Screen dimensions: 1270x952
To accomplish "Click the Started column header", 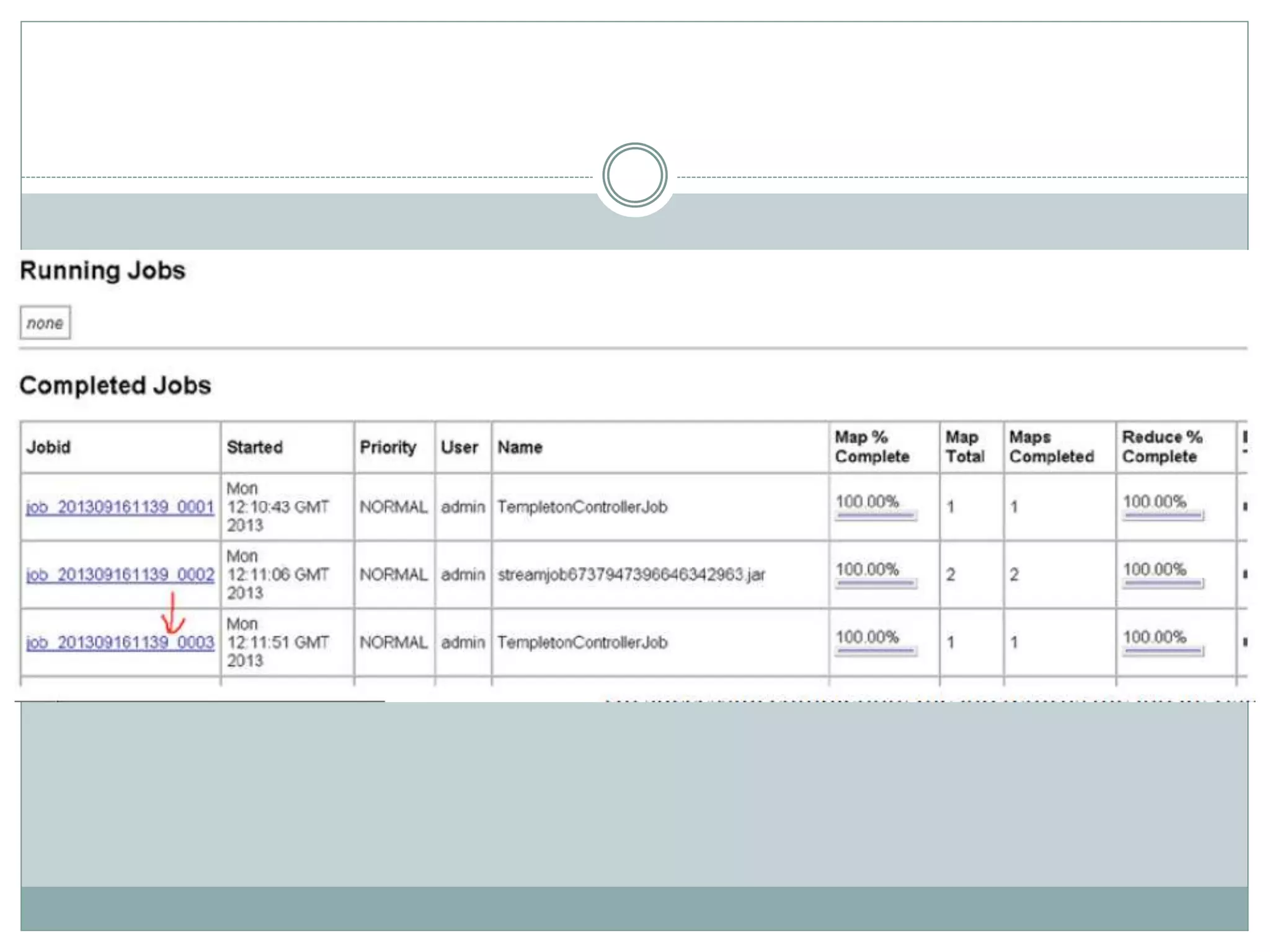I will point(254,447).
